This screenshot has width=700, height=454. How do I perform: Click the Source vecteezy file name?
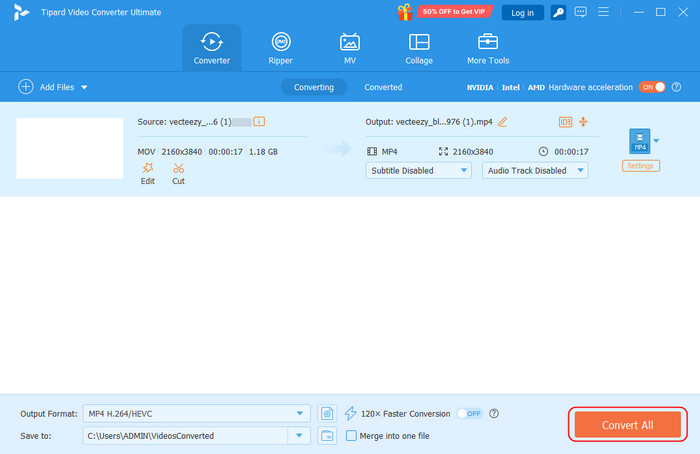coord(200,122)
